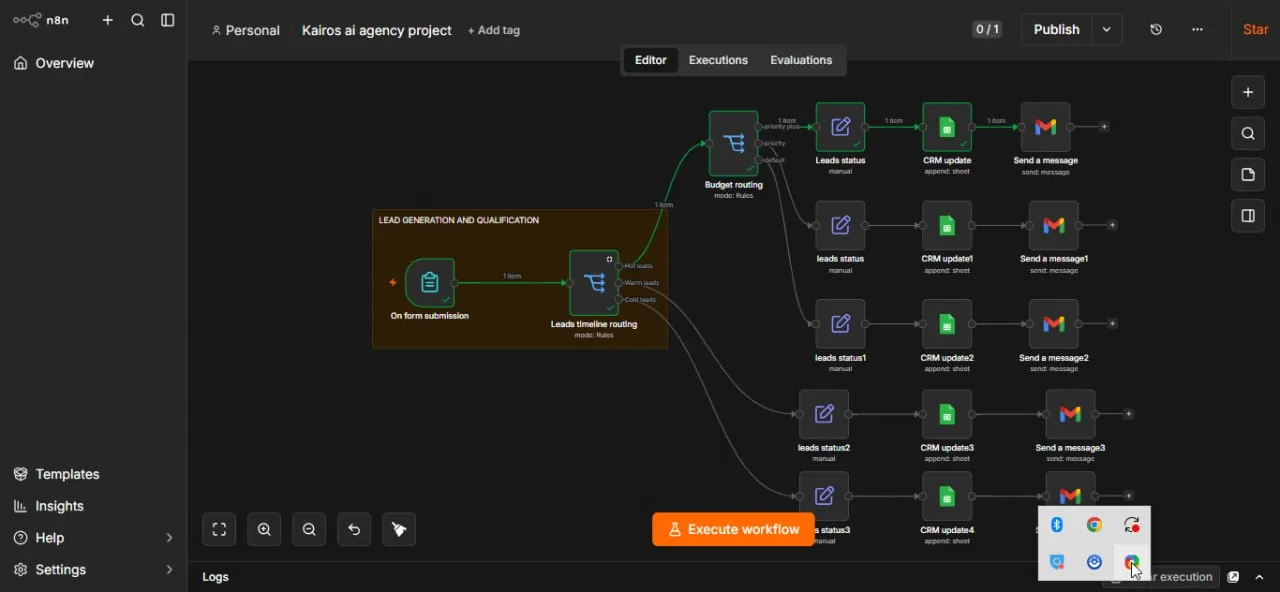Click the plus icon in sidebar header
The height and width of the screenshot is (592, 1280).
point(108,20)
